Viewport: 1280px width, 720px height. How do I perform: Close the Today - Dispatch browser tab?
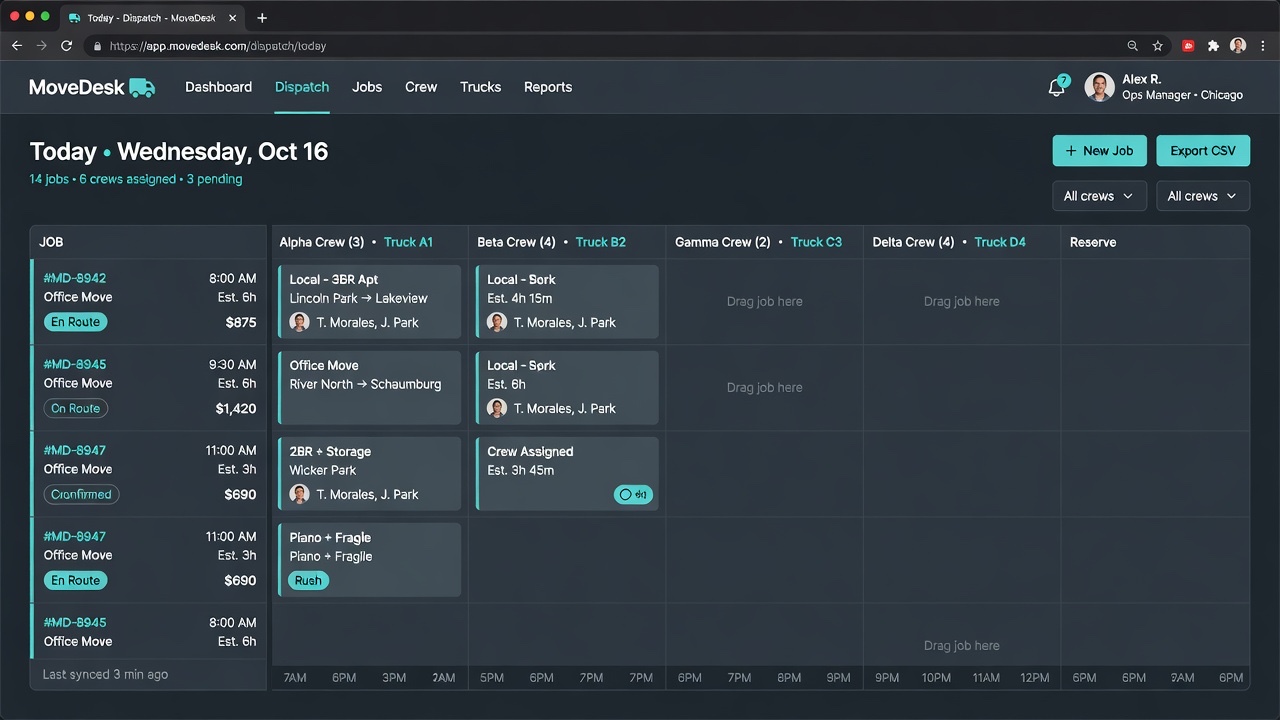tap(234, 18)
